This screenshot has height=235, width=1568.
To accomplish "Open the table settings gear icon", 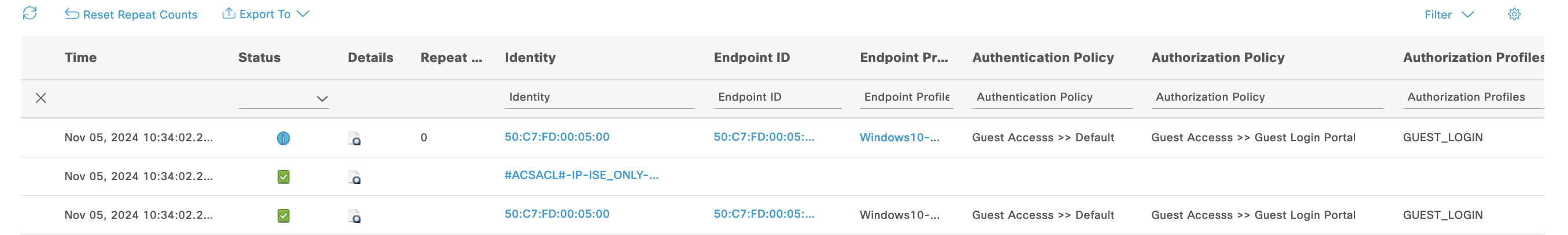I will tap(1514, 14).
